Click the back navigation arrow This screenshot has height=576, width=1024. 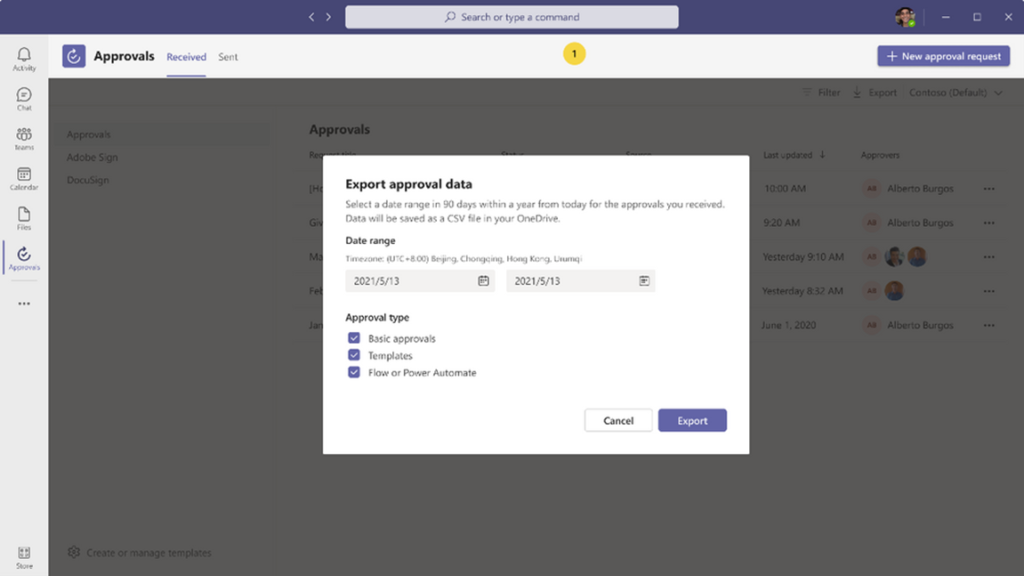[x=312, y=17]
